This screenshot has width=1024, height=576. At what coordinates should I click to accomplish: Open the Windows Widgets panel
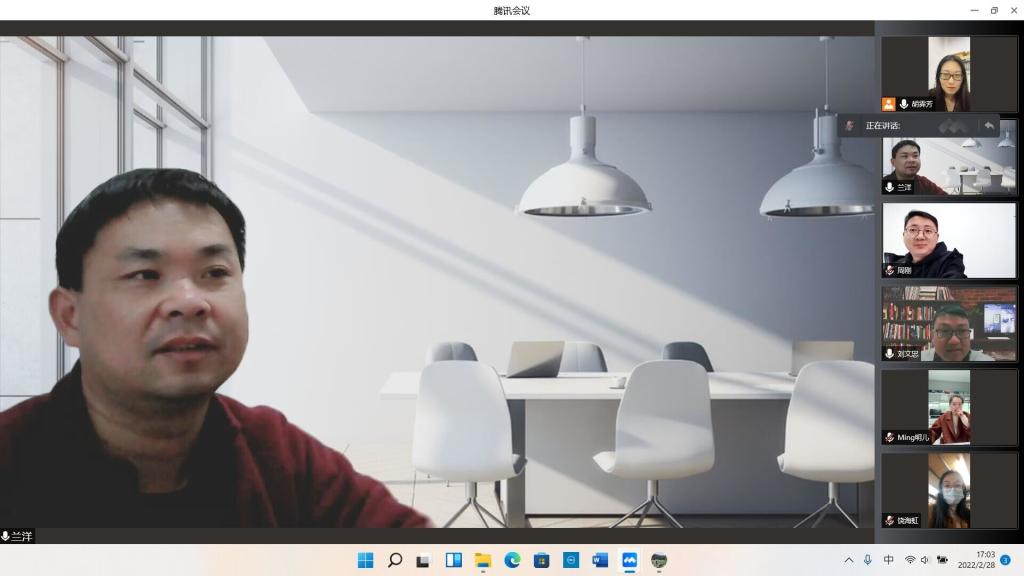pos(453,560)
